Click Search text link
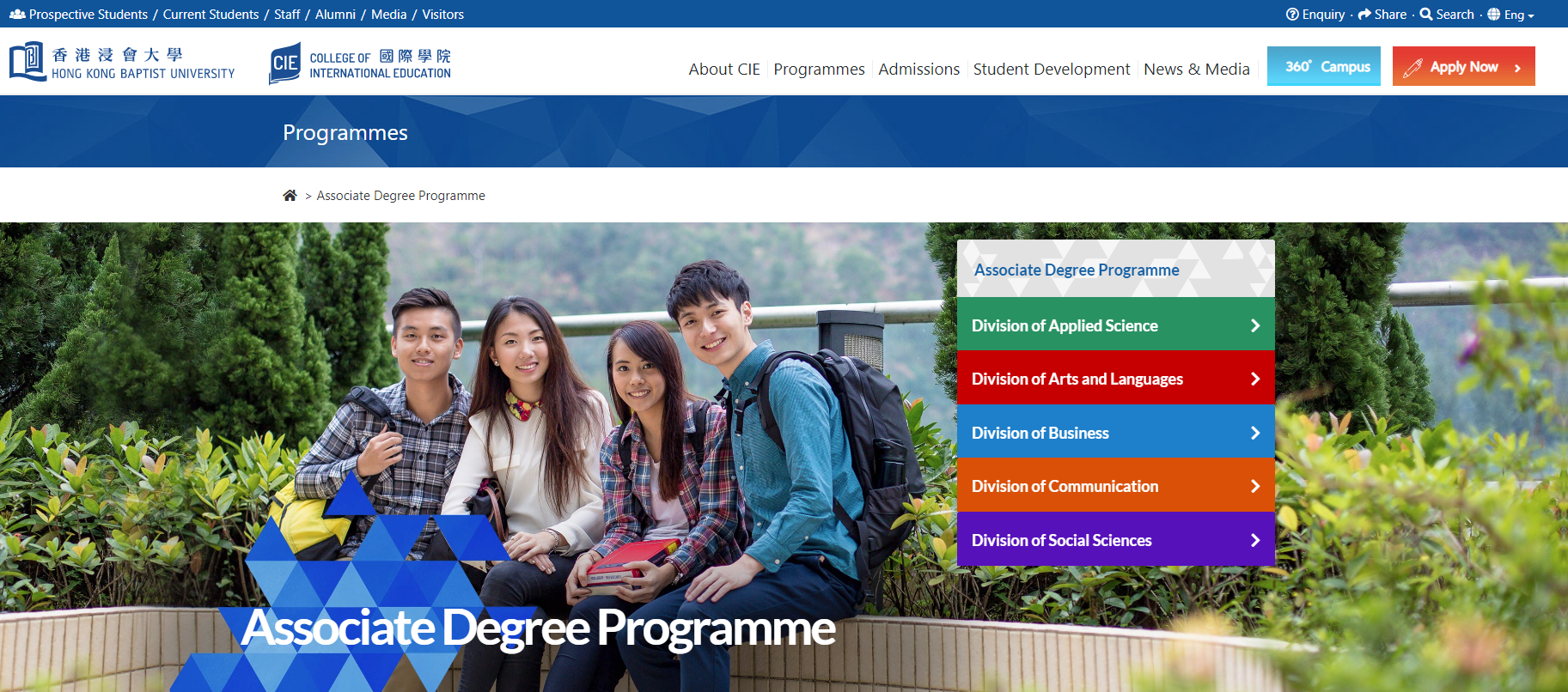 [1455, 15]
